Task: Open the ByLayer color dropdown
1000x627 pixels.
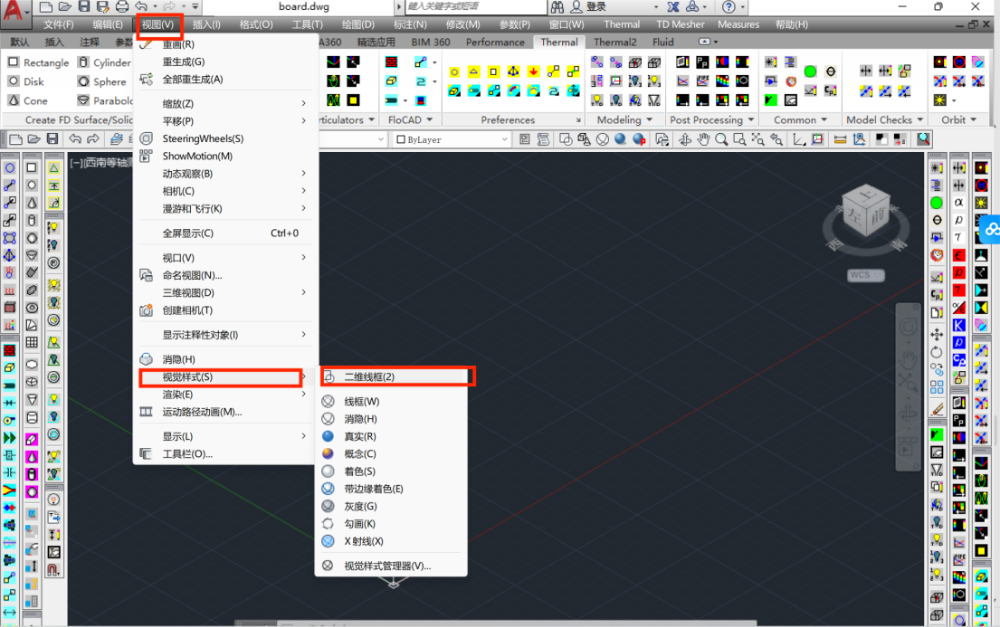Action: pos(451,139)
